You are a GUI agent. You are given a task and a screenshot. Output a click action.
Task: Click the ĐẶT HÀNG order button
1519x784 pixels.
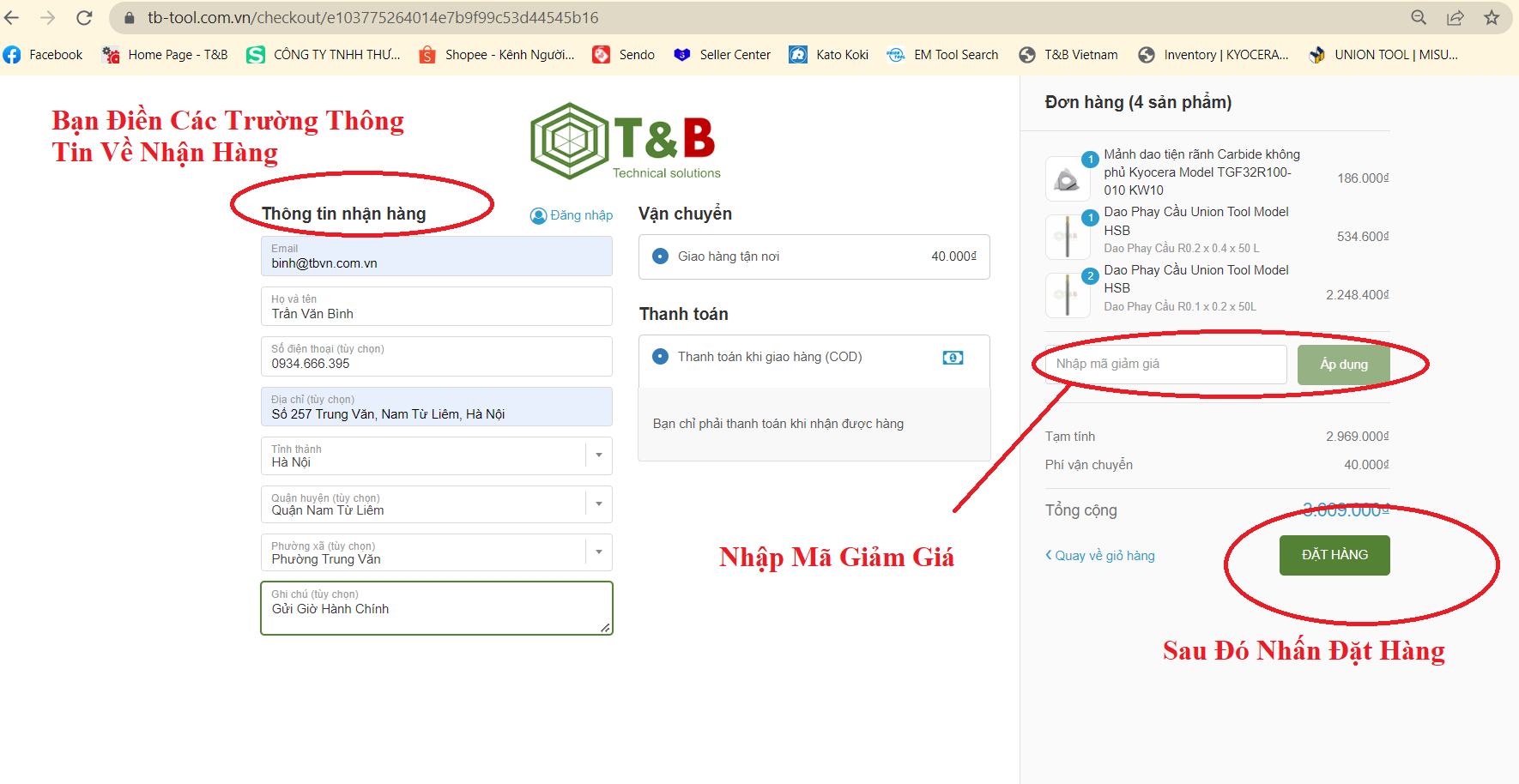pyautogui.click(x=1334, y=555)
